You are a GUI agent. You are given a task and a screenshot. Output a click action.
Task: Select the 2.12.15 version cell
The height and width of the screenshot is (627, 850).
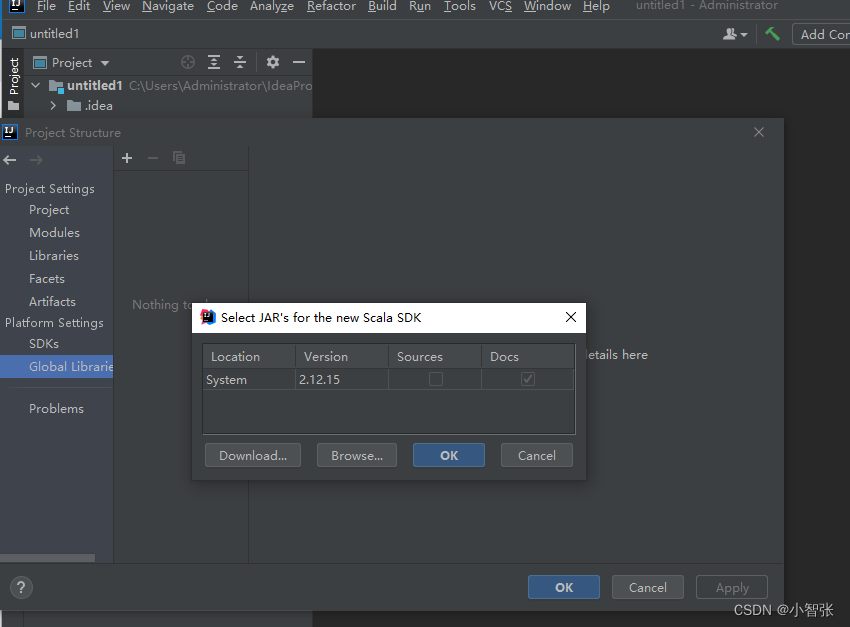[342, 379]
